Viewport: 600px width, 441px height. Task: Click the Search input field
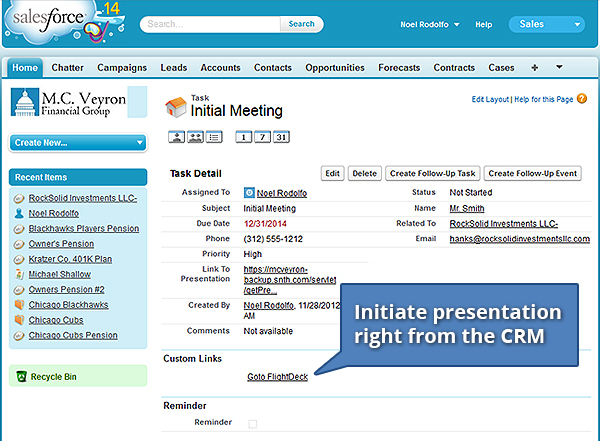point(210,24)
